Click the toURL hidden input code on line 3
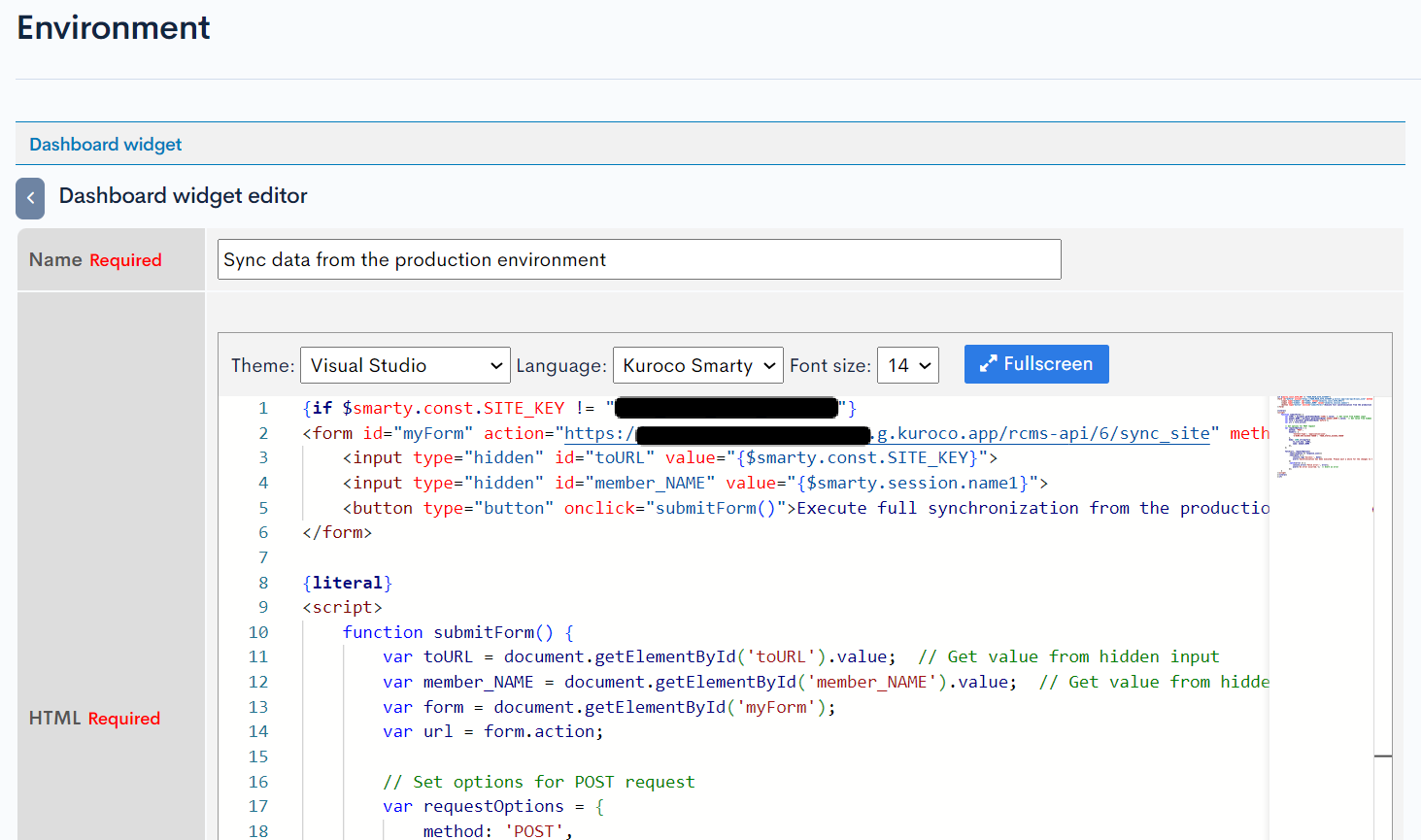This screenshot has width=1421, height=840. pos(670,457)
